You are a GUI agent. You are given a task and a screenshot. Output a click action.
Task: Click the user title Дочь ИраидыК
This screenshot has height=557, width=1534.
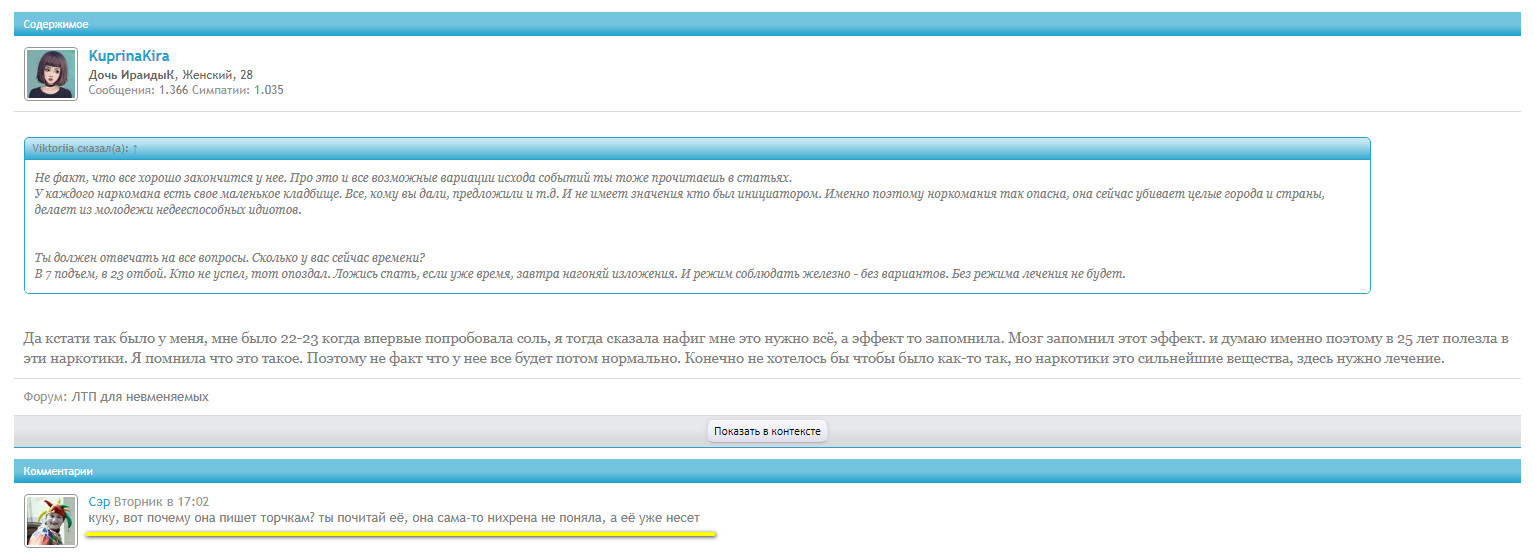(132, 74)
